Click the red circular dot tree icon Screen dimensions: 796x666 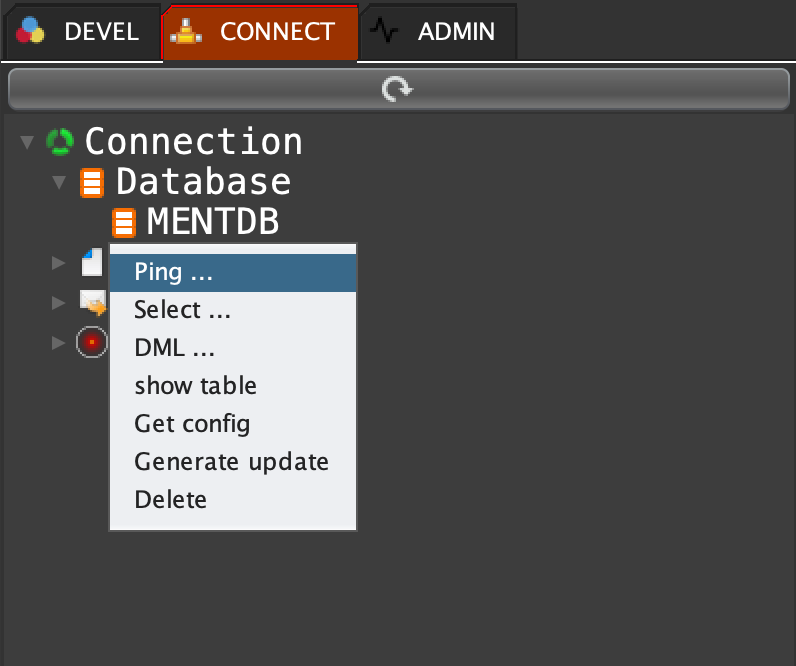pos(92,342)
